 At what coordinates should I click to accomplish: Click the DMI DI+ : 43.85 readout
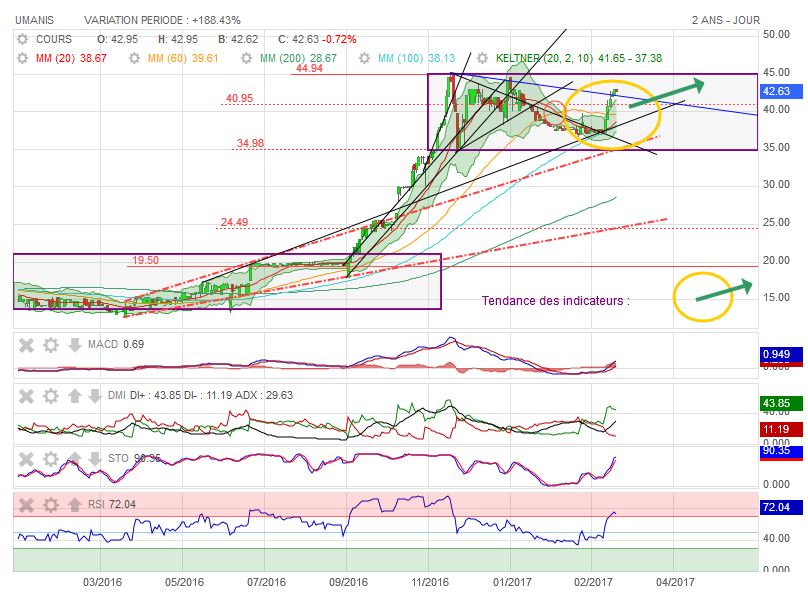(x=144, y=395)
